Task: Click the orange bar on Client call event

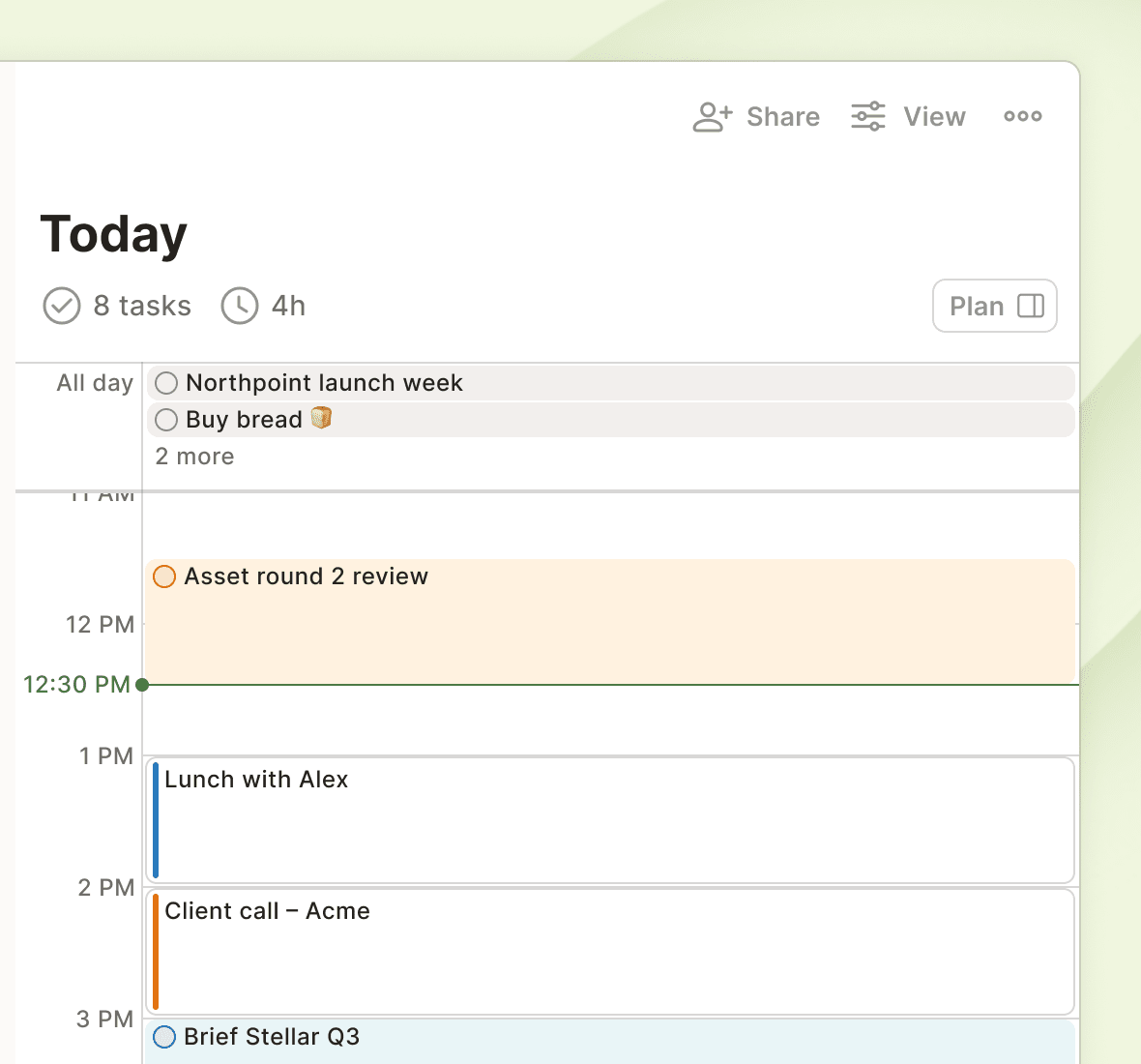Action: tap(156, 952)
